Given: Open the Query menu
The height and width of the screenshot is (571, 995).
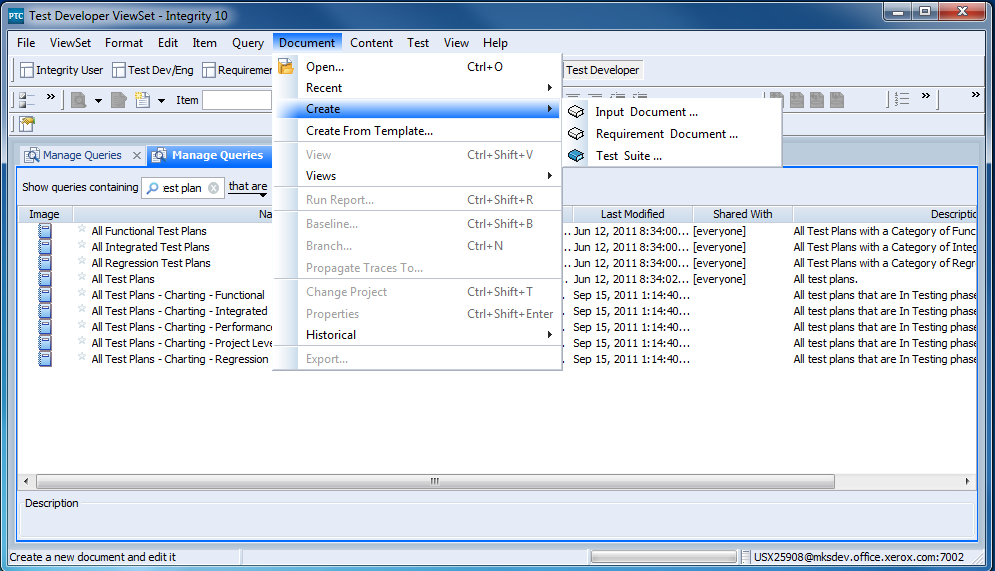Looking at the screenshot, I should 247,43.
